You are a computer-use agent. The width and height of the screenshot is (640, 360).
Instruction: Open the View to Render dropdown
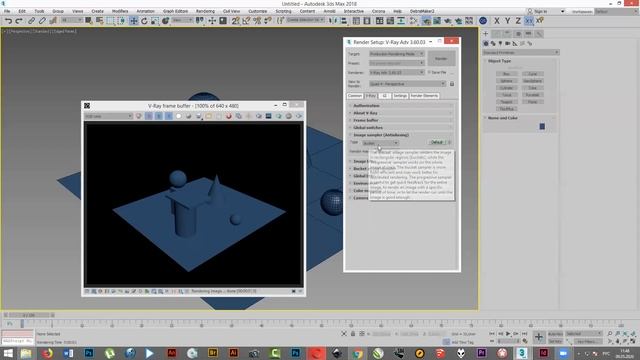[407, 84]
